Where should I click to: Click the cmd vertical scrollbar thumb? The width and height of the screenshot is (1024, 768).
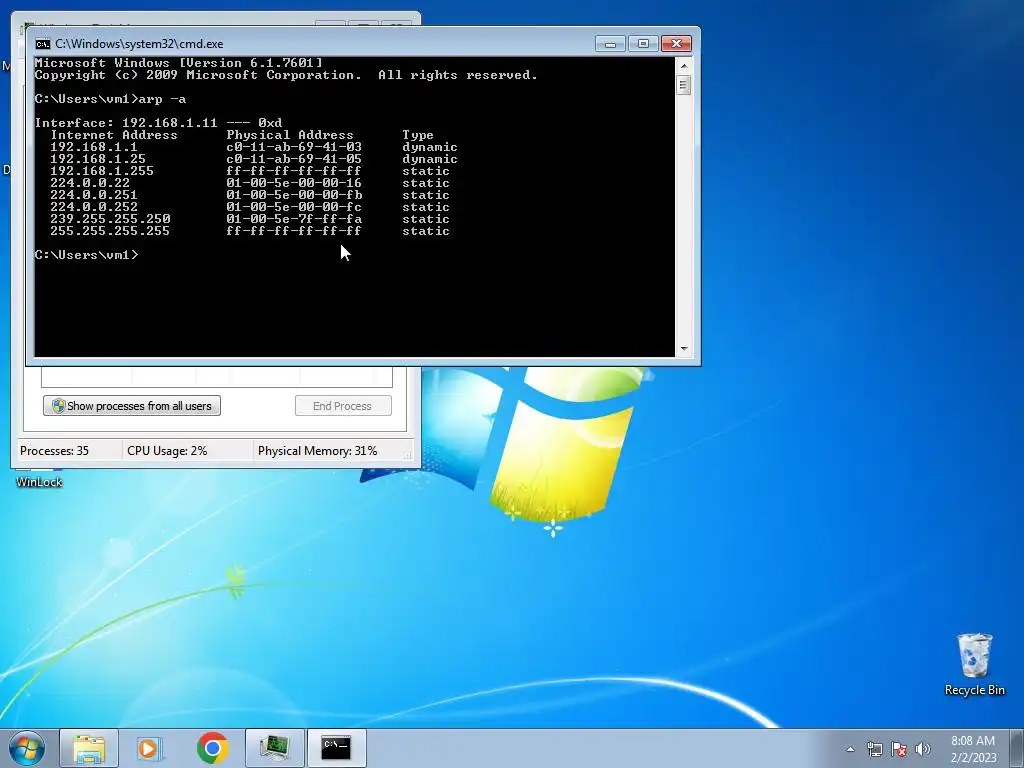684,85
